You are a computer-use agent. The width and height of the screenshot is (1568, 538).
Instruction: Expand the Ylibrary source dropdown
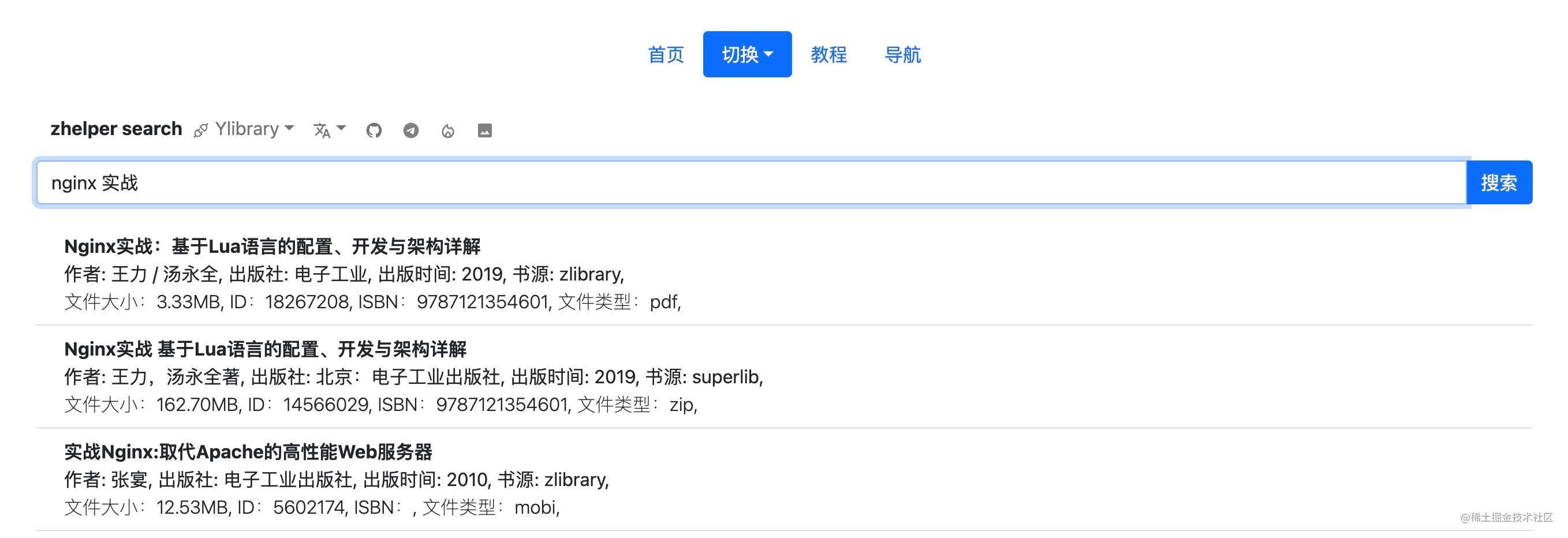point(289,128)
